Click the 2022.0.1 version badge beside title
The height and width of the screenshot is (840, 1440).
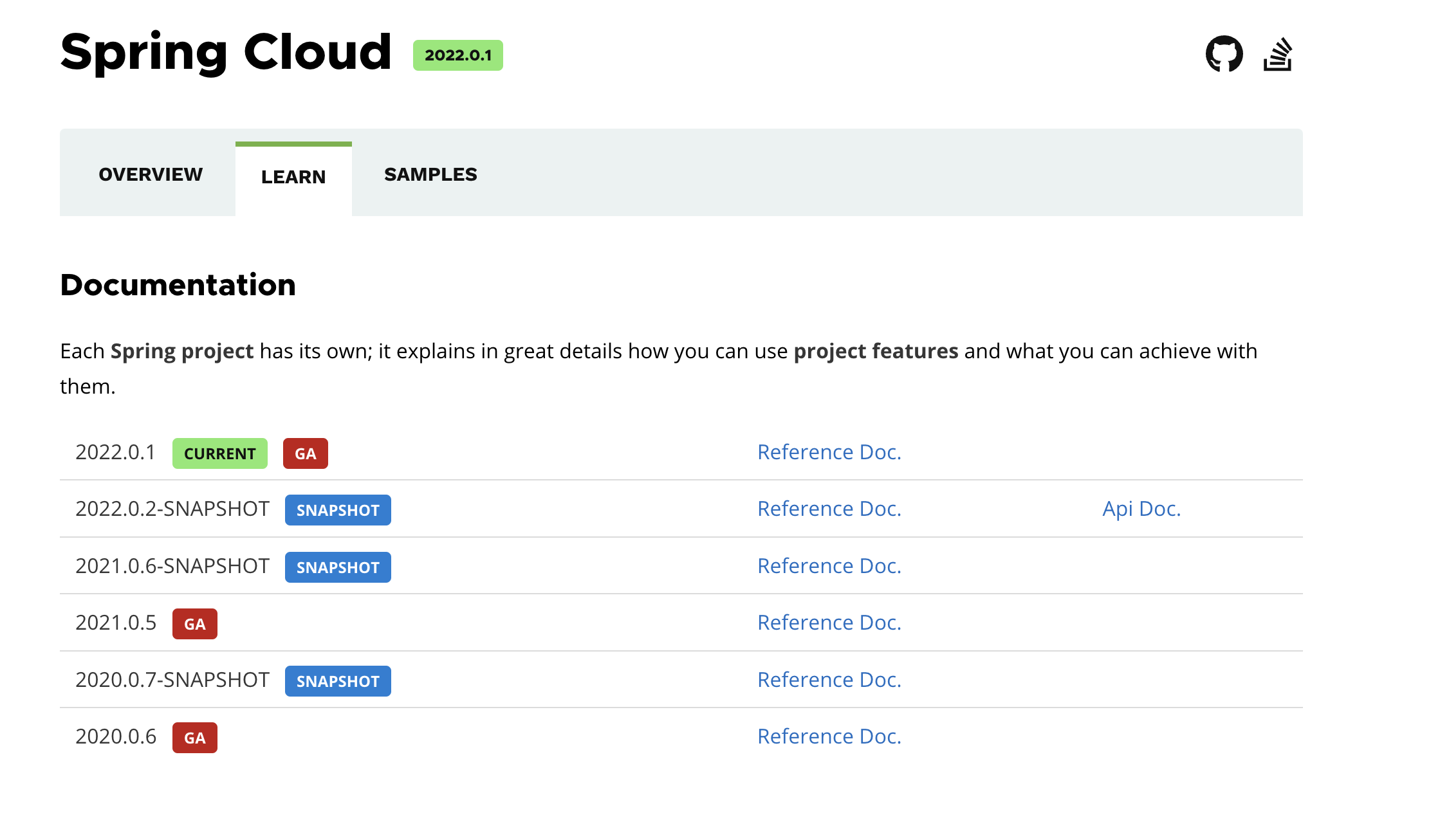458,55
